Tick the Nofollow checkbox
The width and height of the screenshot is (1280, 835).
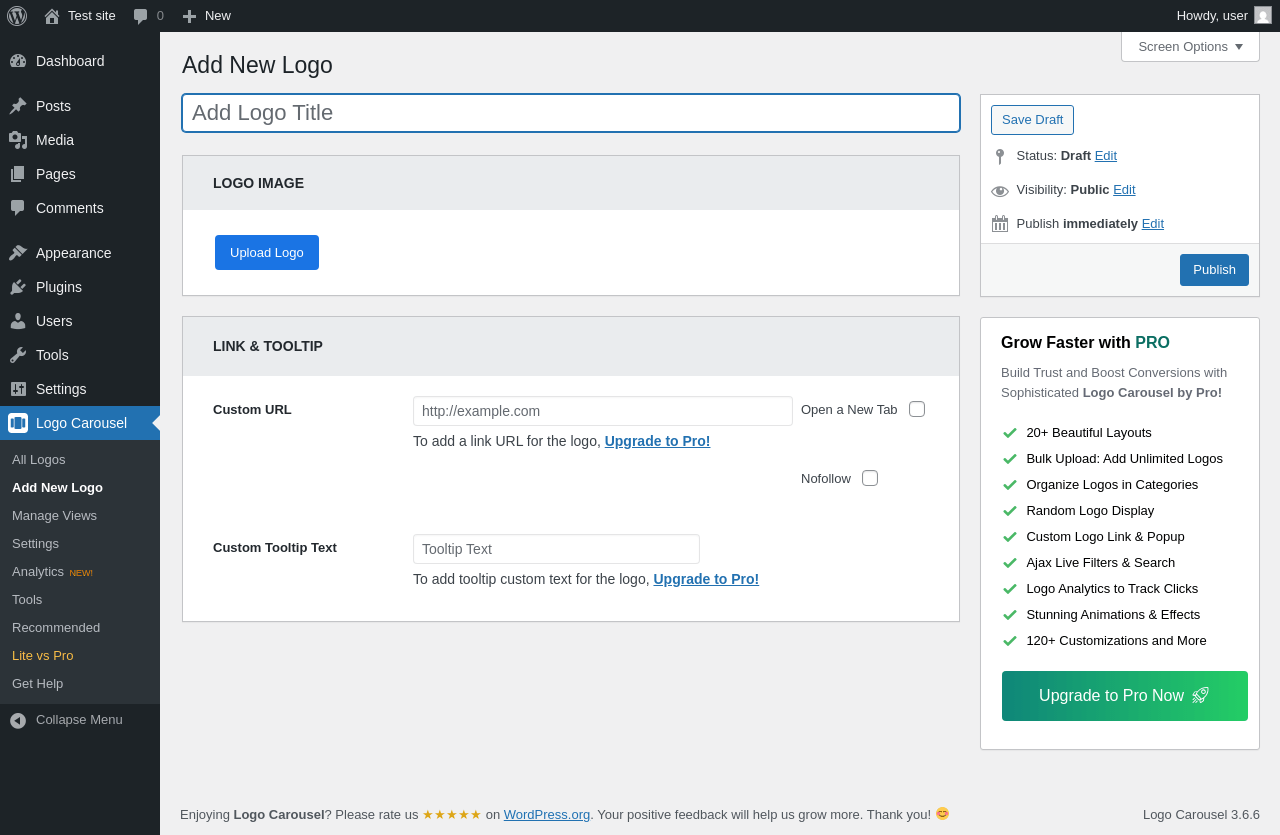(870, 478)
